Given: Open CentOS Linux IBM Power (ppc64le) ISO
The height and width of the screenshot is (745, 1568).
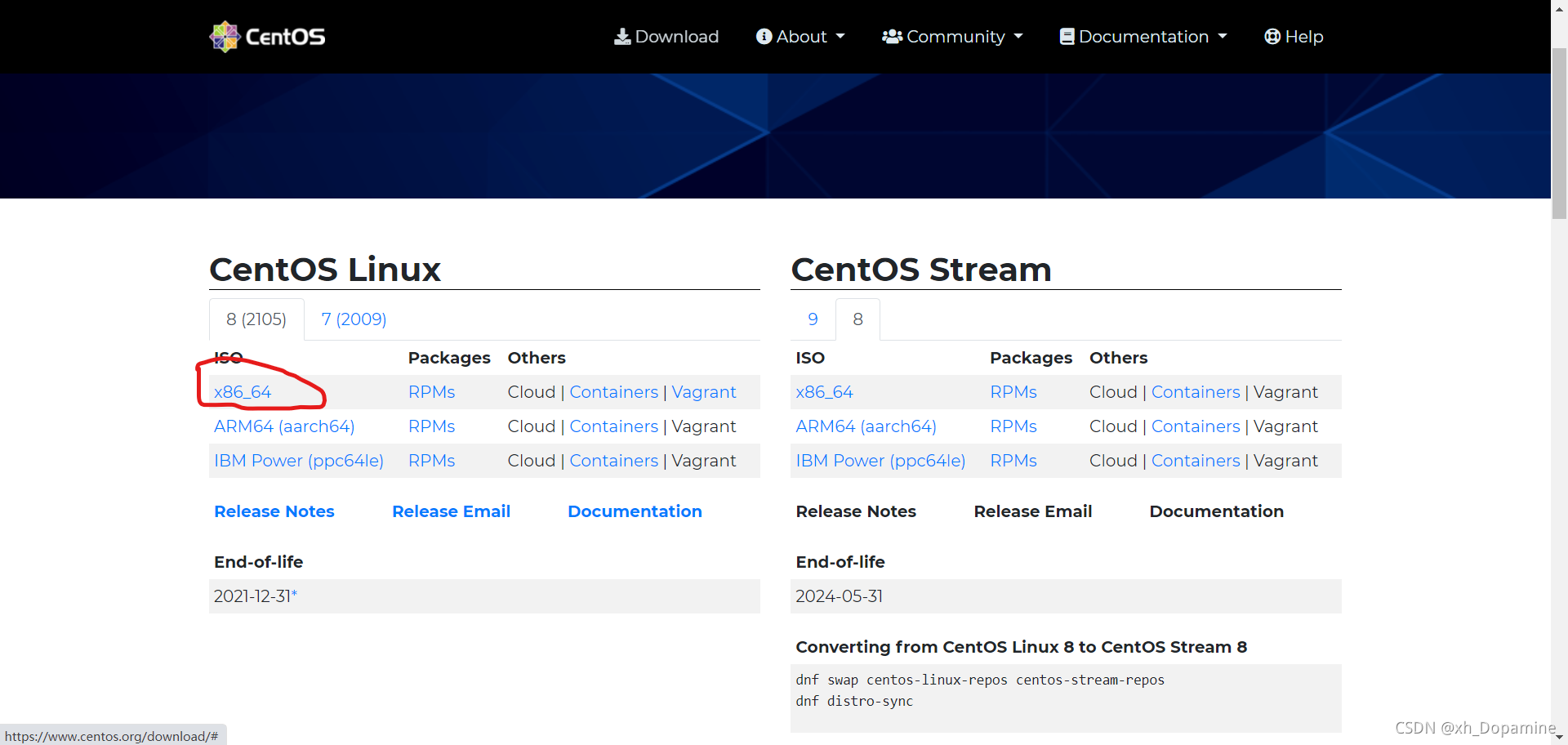Looking at the screenshot, I should (299, 461).
